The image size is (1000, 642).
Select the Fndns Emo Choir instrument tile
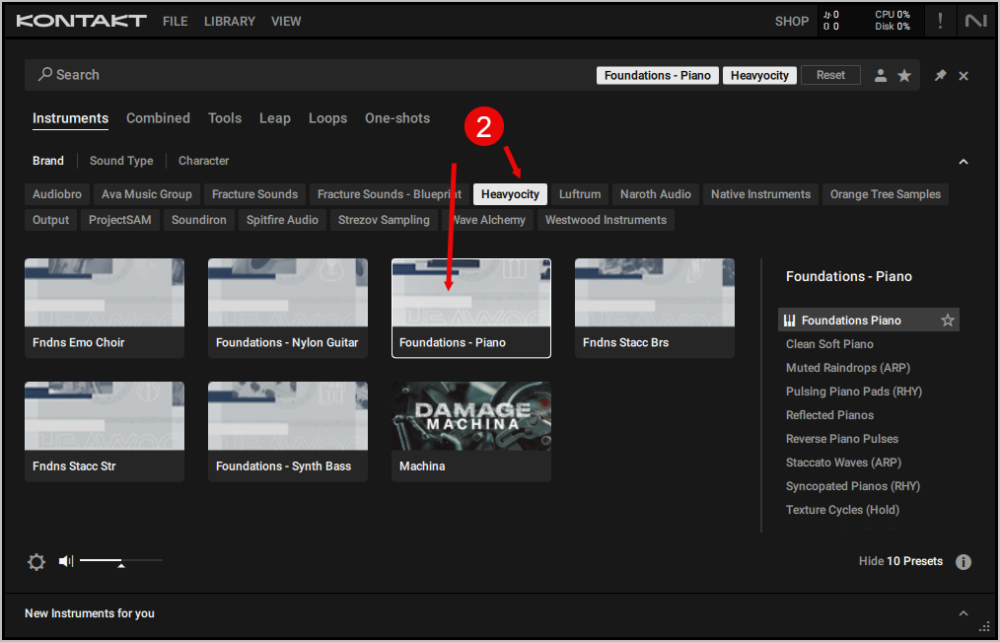[x=105, y=308]
